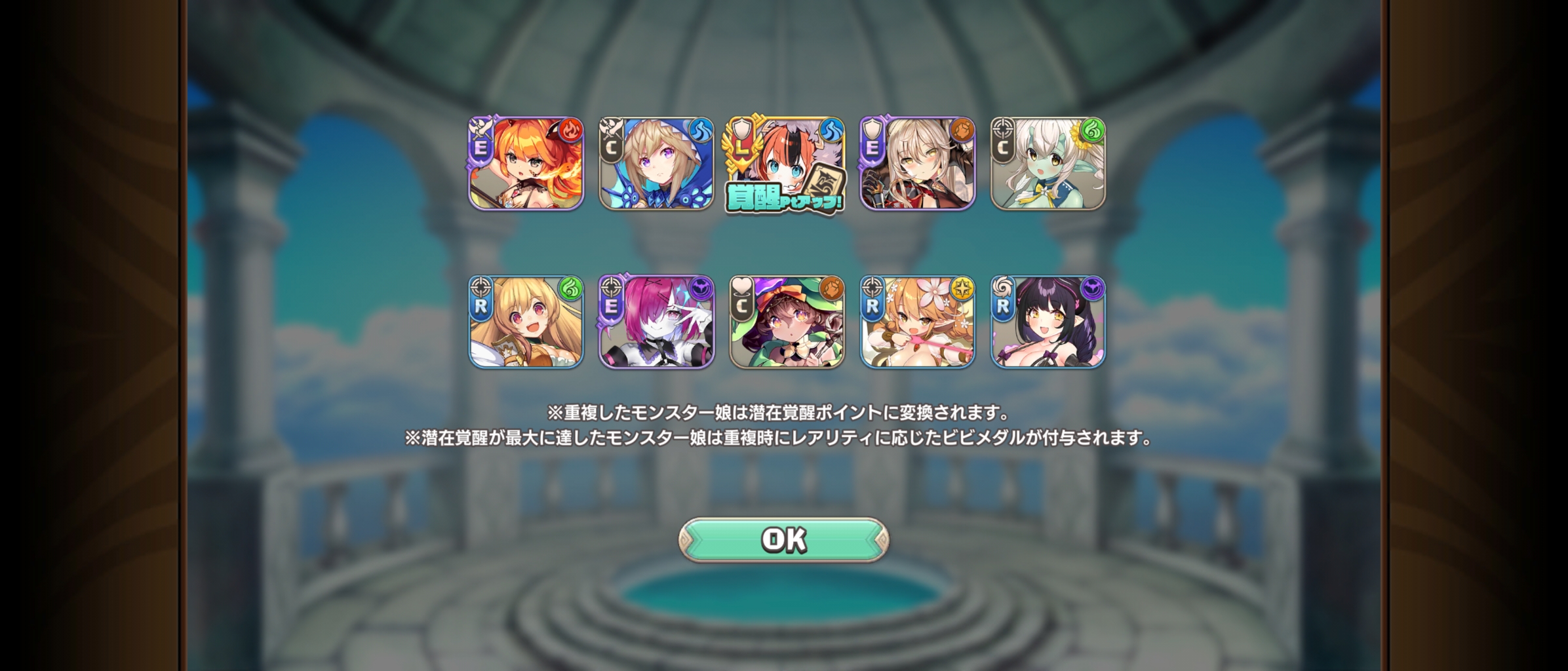This screenshot has width=1568, height=671.
Task: Click the duplicate monster girl notice text
Action: pyautogui.click(x=778, y=413)
